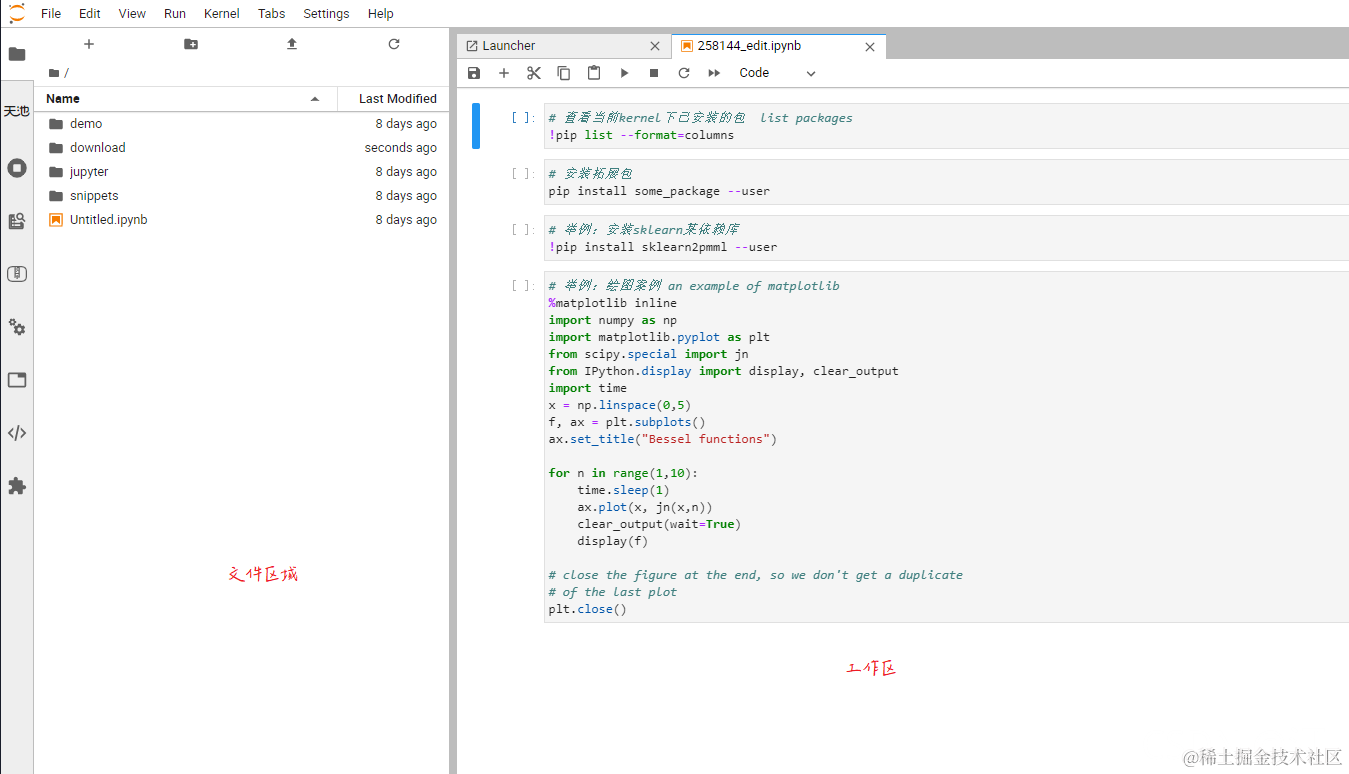Select the jupyter folder
This screenshot has width=1349, height=774.
[241, 172]
